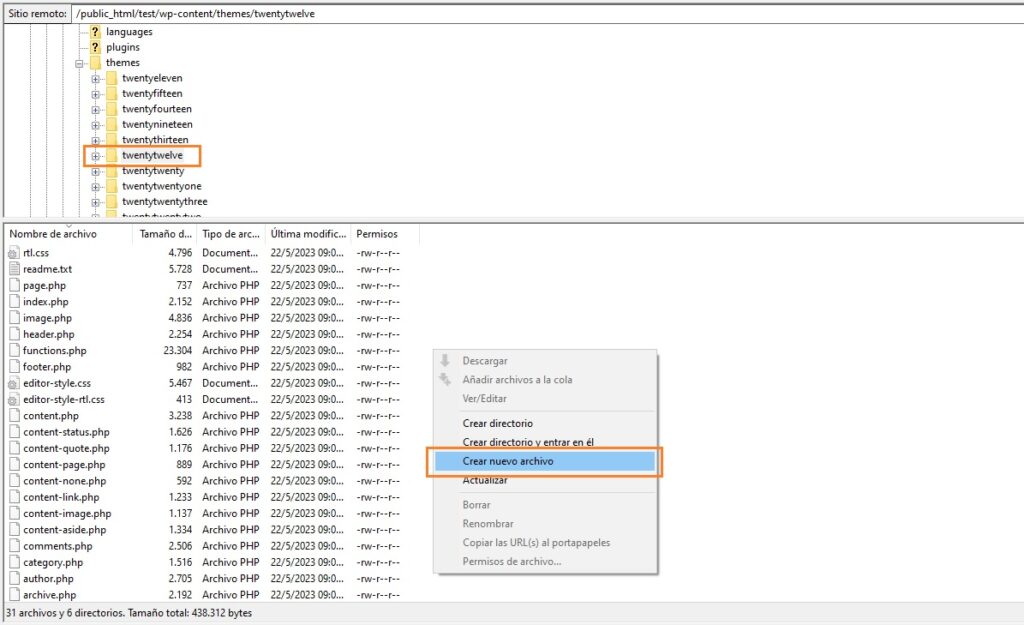The width and height of the screenshot is (1024, 625).
Task: Collapse the themes directory in the tree
Action: 79,62
